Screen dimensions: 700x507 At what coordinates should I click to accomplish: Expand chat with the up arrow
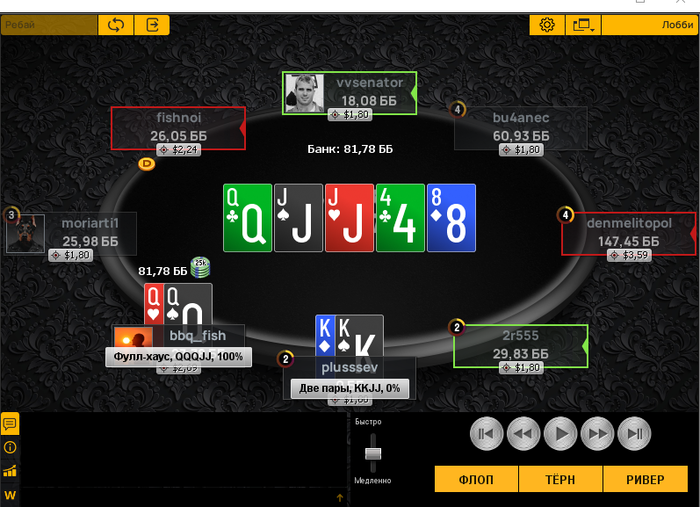(340, 497)
